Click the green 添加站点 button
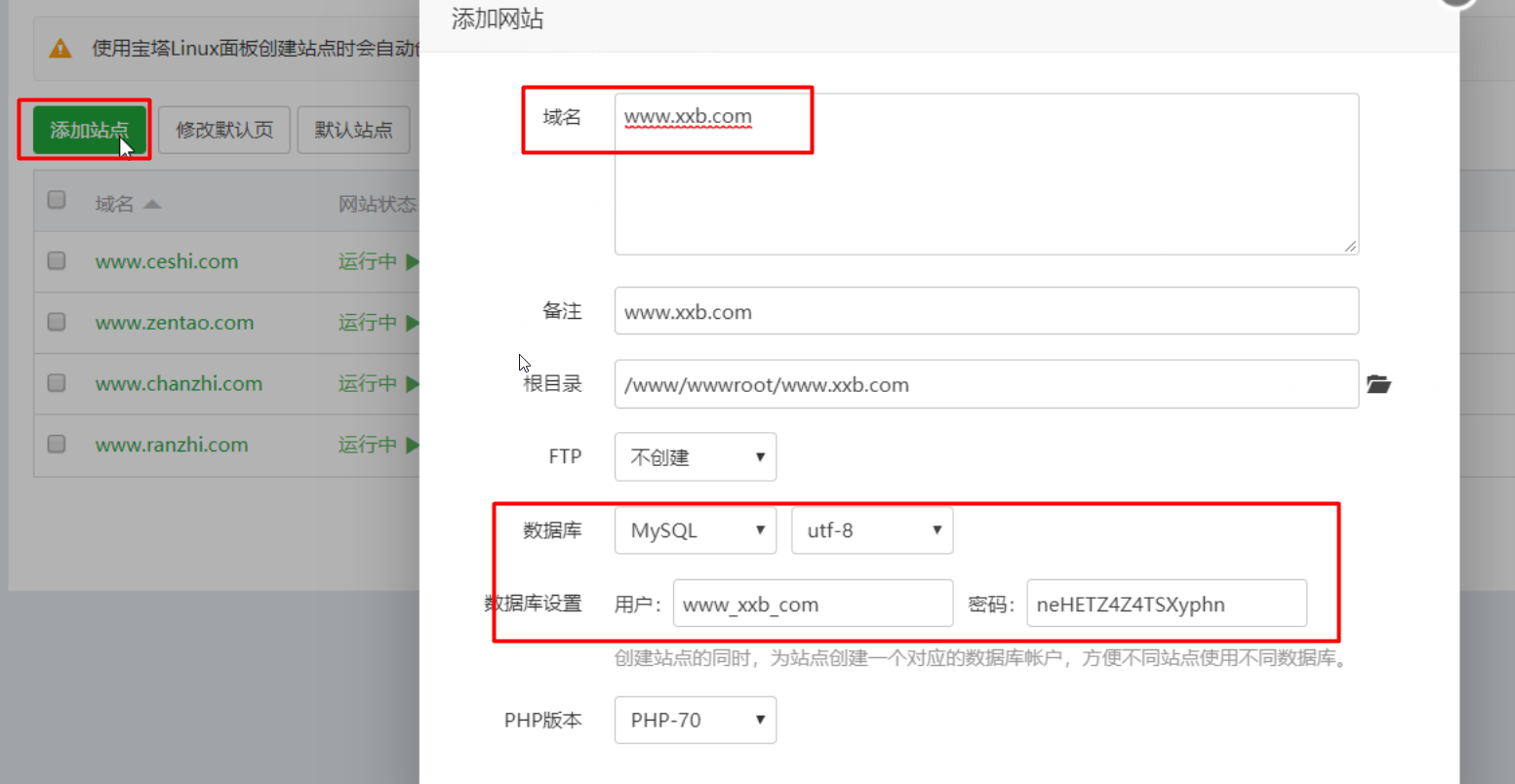Screen dimensions: 1515x784 (89, 130)
